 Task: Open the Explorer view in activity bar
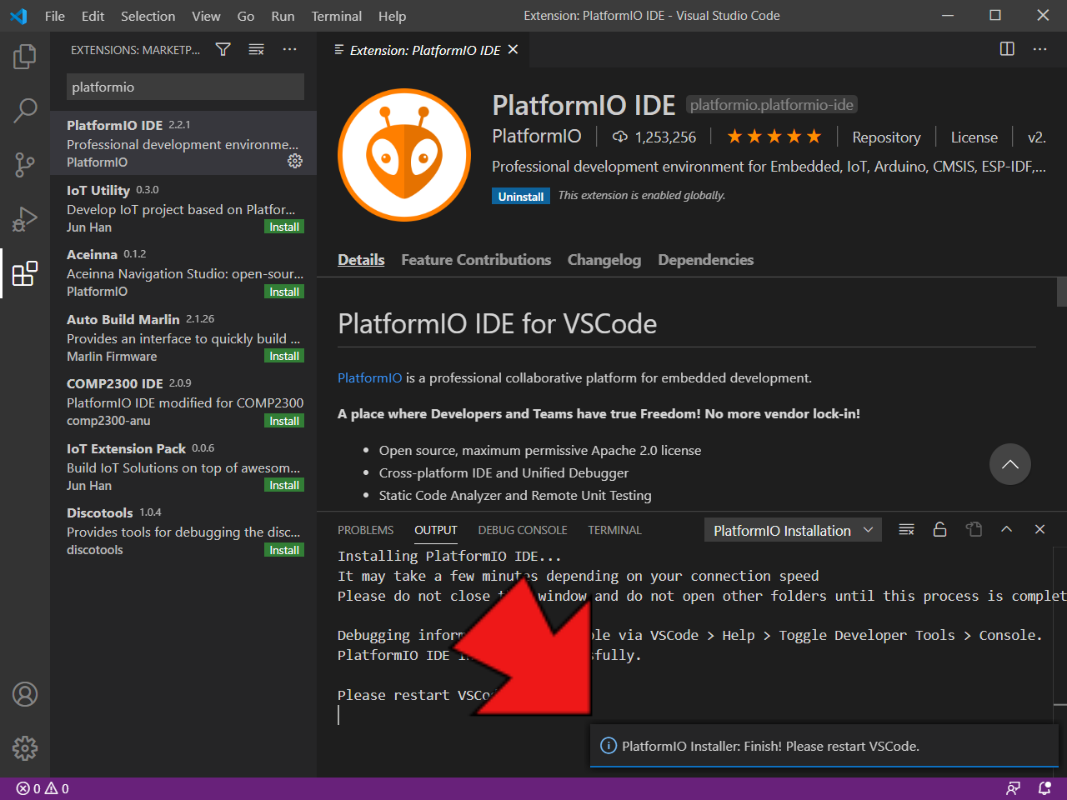25,57
